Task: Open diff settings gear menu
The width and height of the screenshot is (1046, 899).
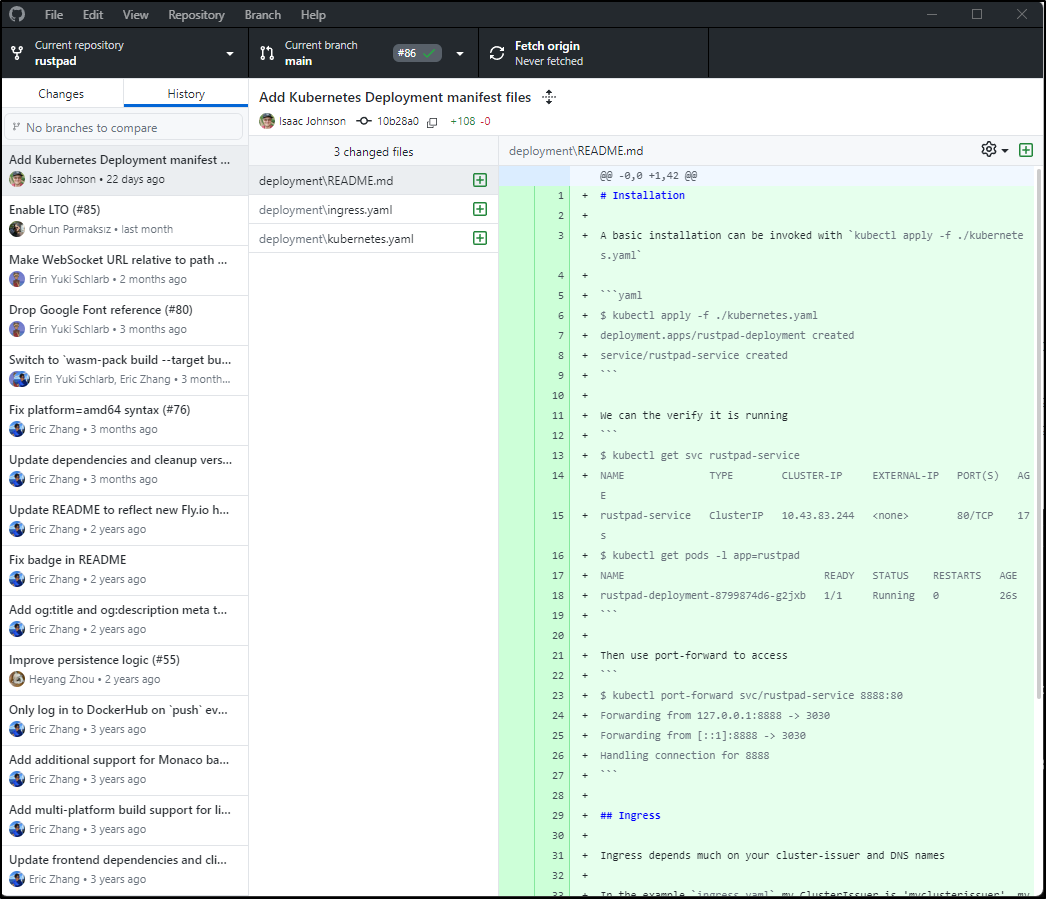Action: [x=989, y=149]
